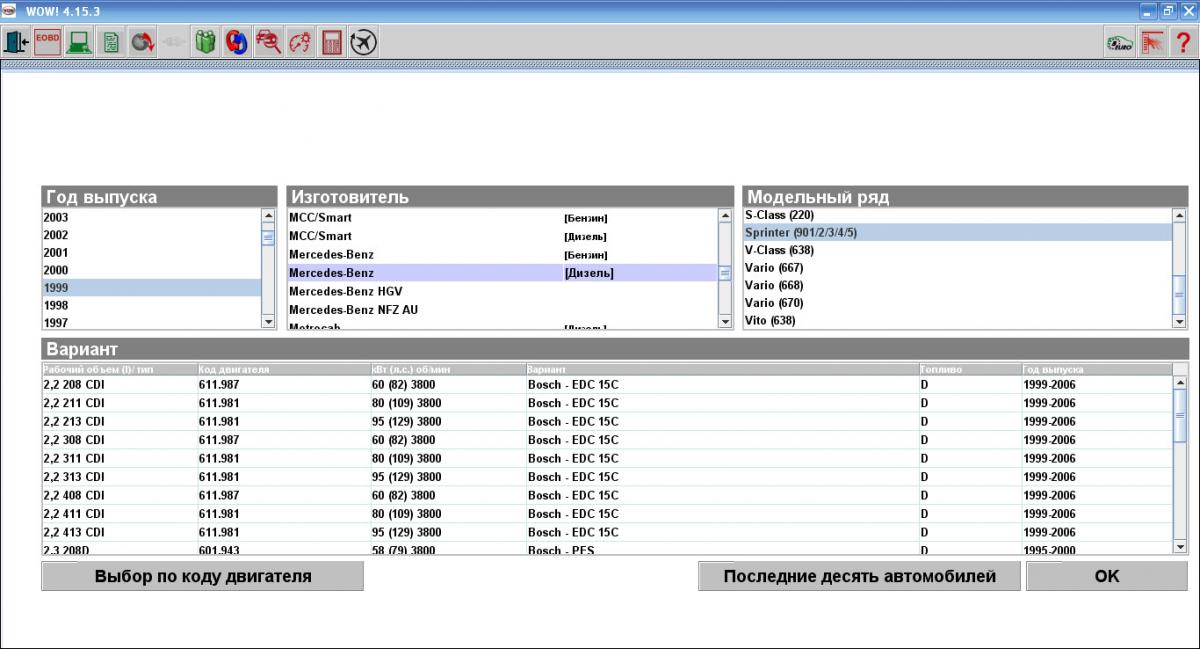The image size is (1200, 649).
Task: Click the Вариант table scroll up arrow
Action: (1180, 383)
